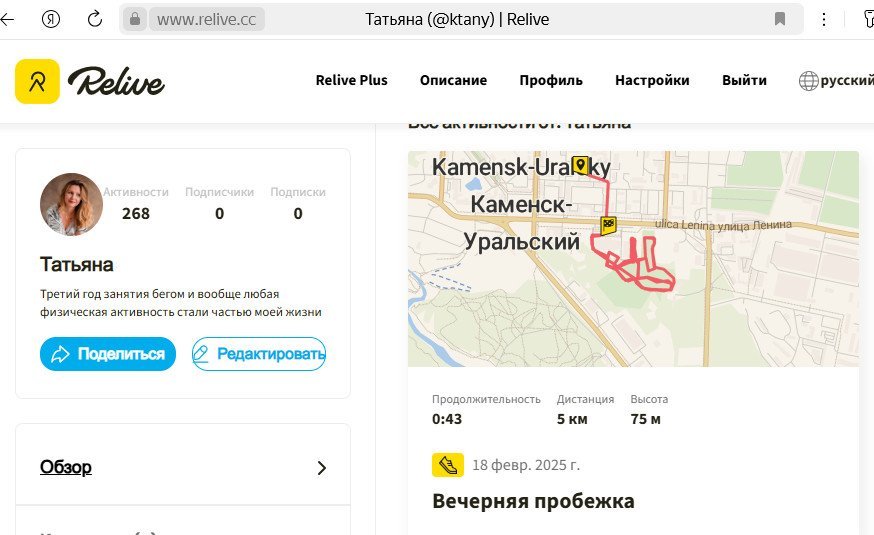Reload the page with the refresh icon
This screenshot has height=535, width=874.
pos(95,19)
